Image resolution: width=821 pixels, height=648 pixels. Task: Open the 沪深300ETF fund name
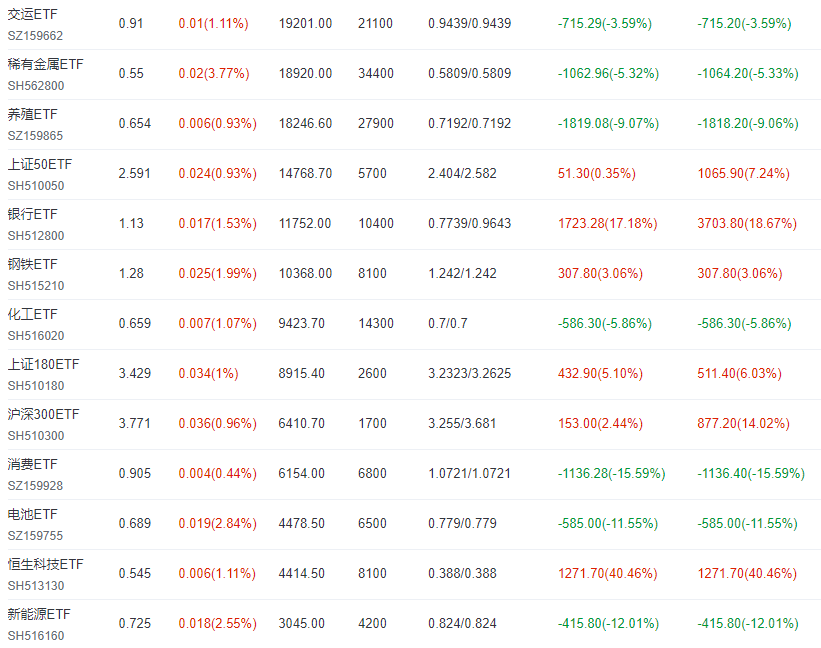coord(43,414)
